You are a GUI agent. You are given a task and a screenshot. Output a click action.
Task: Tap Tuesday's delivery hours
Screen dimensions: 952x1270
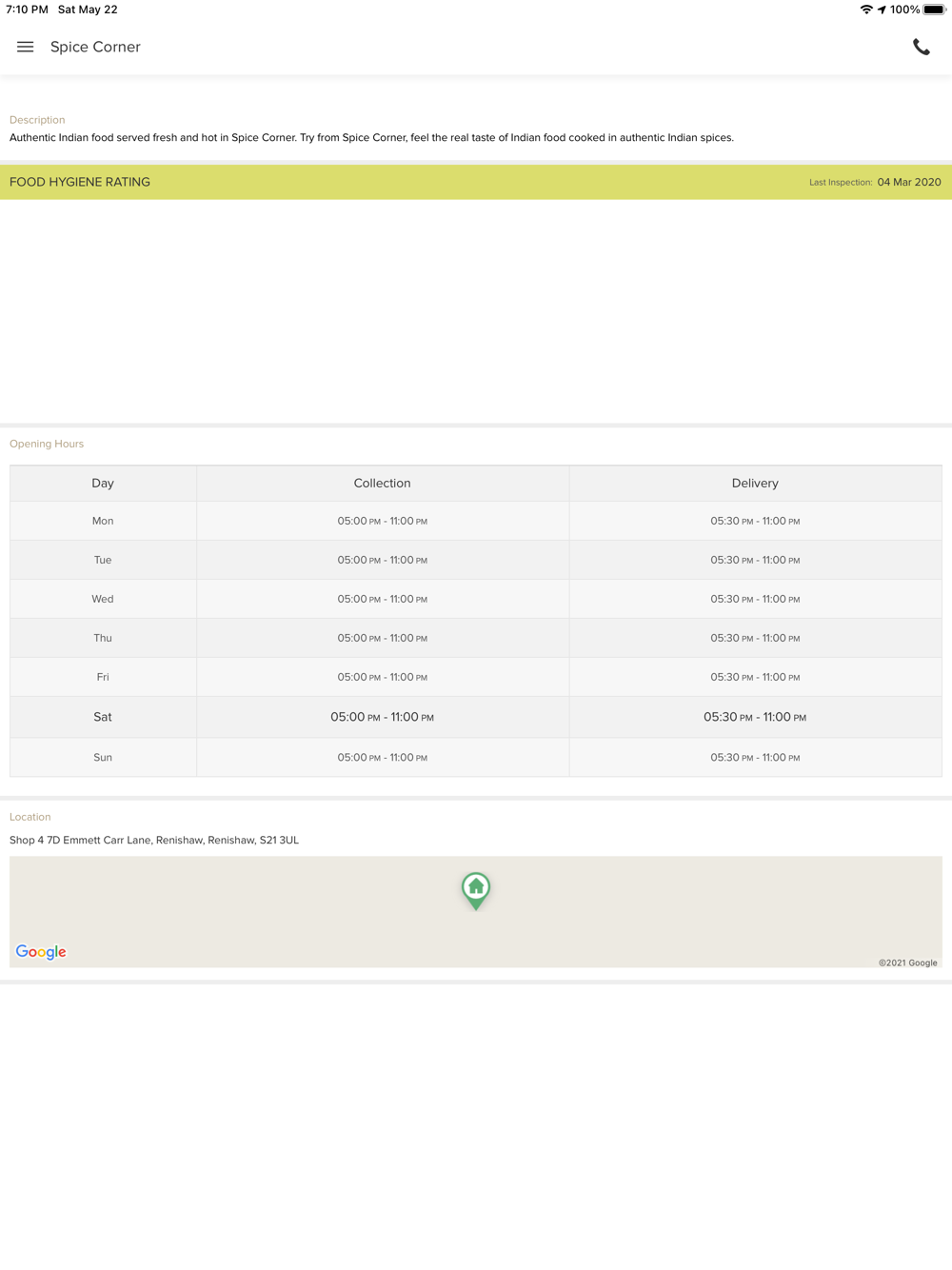click(755, 560)
